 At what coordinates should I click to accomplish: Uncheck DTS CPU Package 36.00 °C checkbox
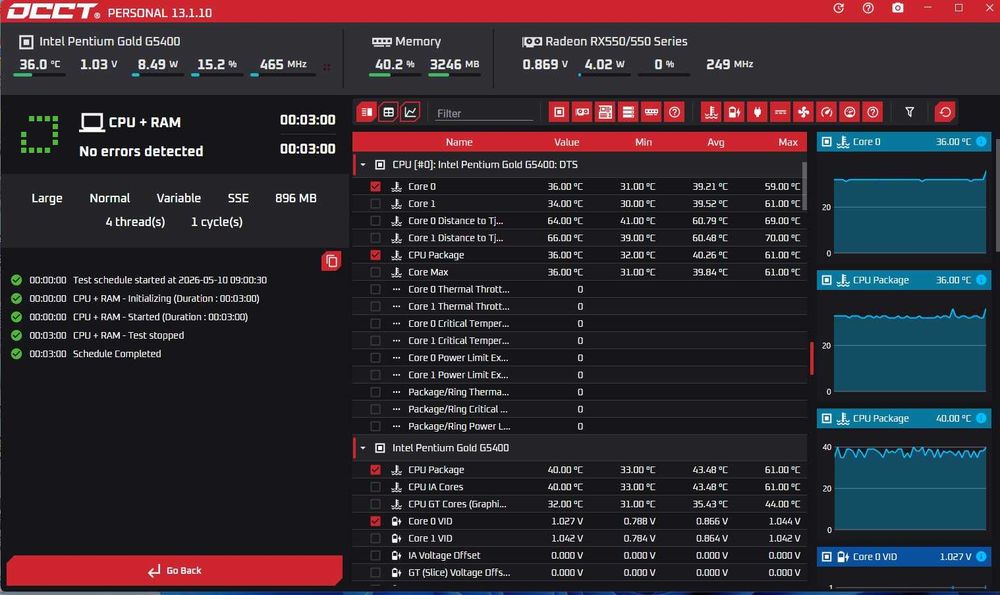375,254
